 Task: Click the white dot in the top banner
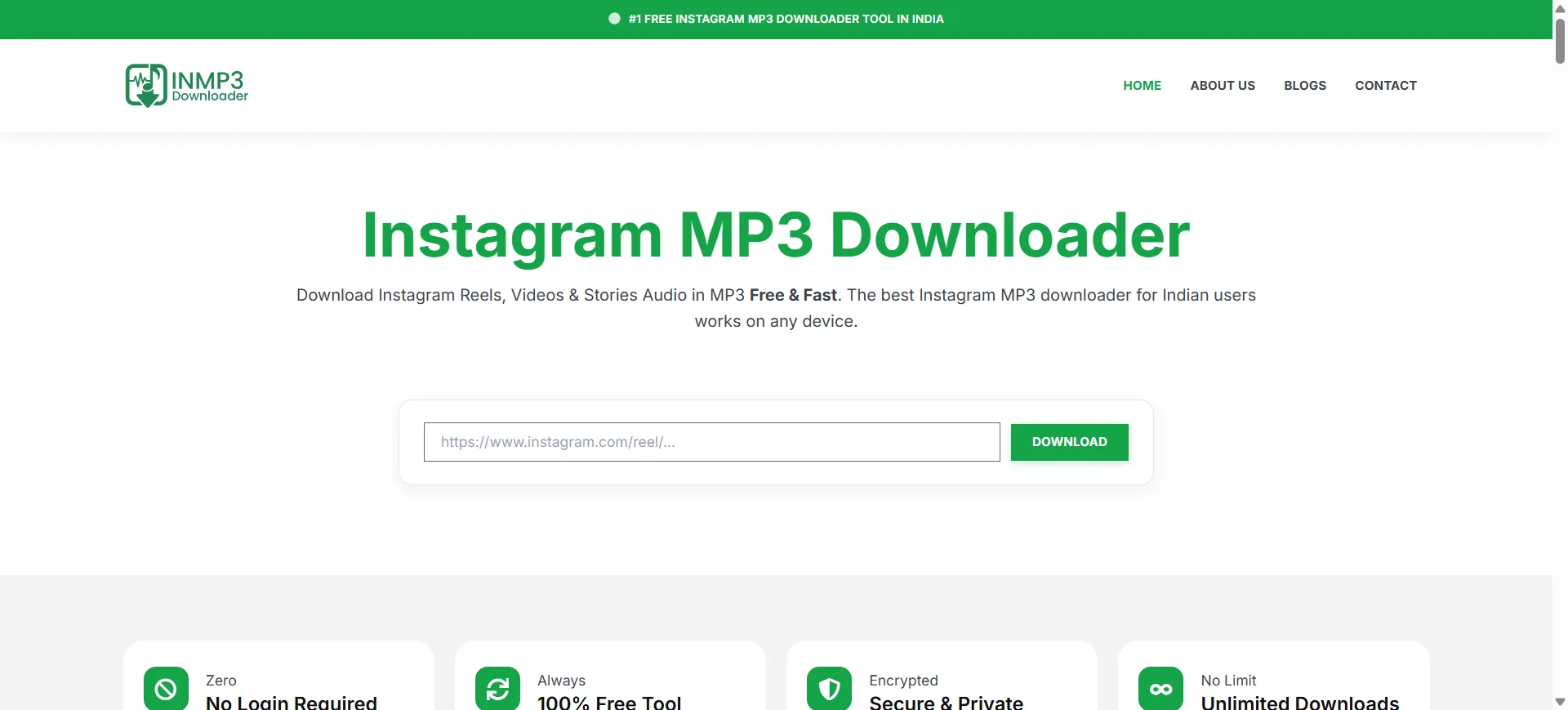click(x=614, y=19)
